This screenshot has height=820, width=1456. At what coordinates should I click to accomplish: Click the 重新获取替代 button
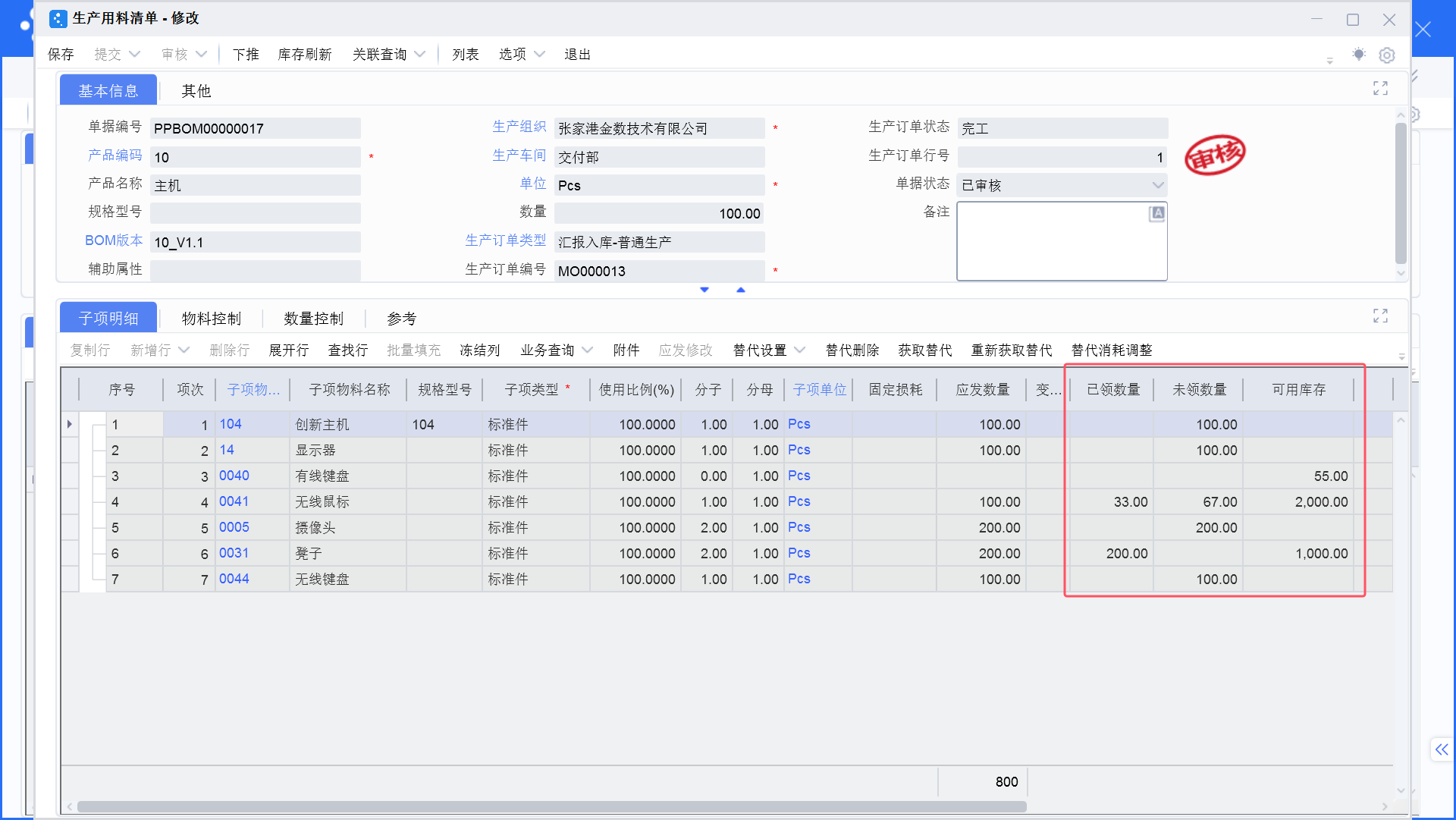point(1012,350)
